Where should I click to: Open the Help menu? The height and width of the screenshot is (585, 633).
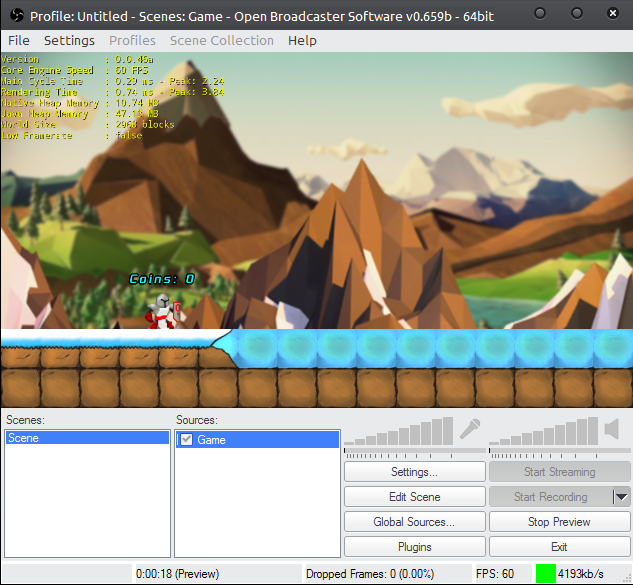(302, 40)
